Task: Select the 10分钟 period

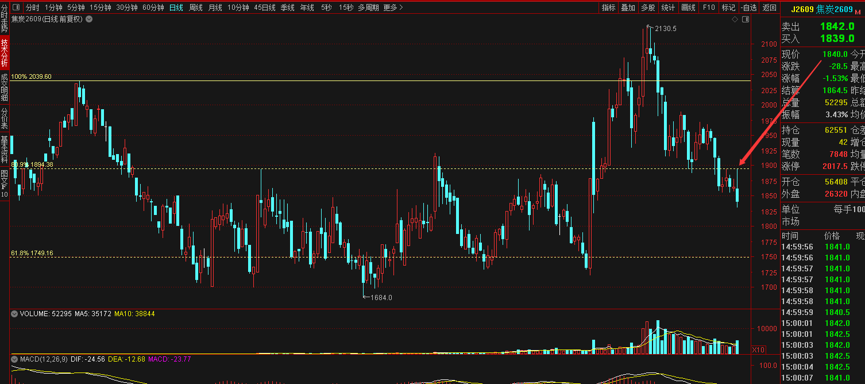Action: pos(238,8)
